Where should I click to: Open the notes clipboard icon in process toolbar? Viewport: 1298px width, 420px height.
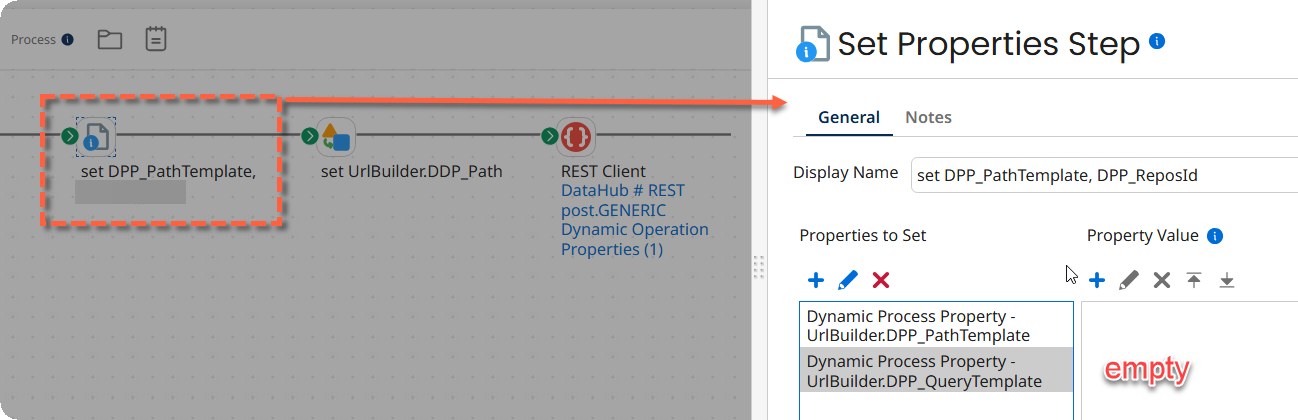coord(155,40)
